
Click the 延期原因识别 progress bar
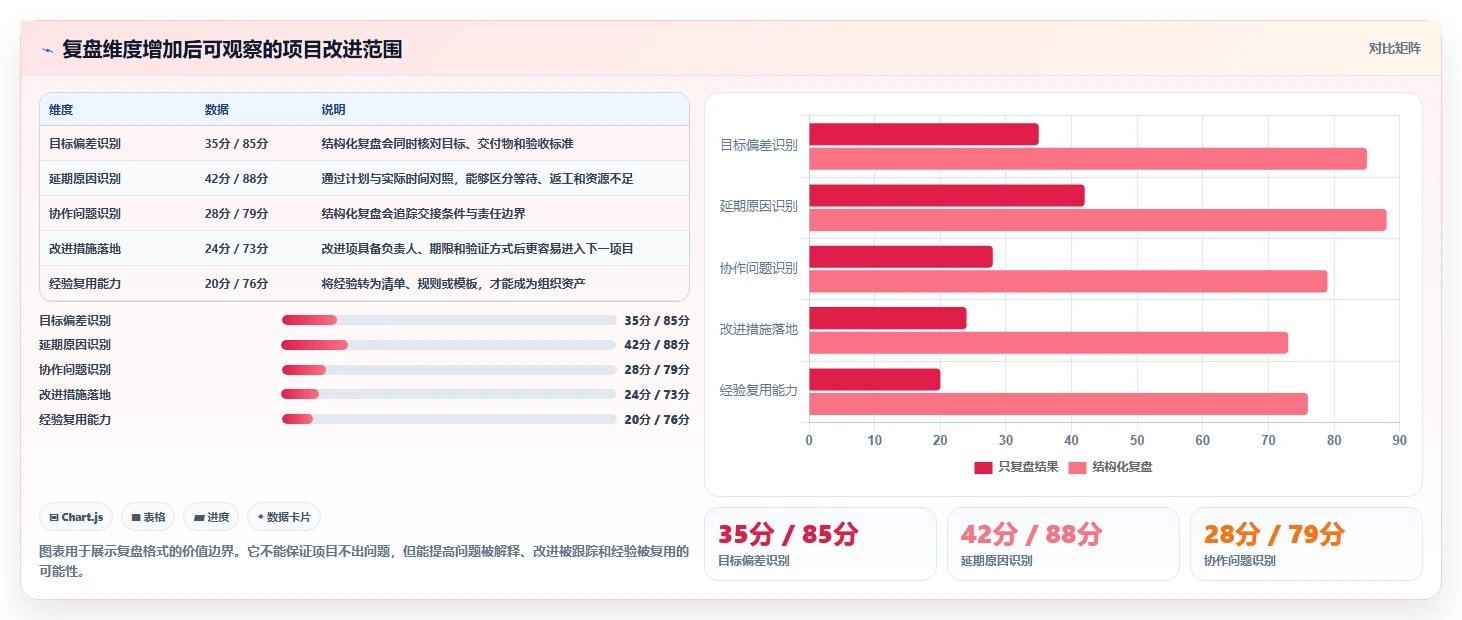(x=449, y=345)
